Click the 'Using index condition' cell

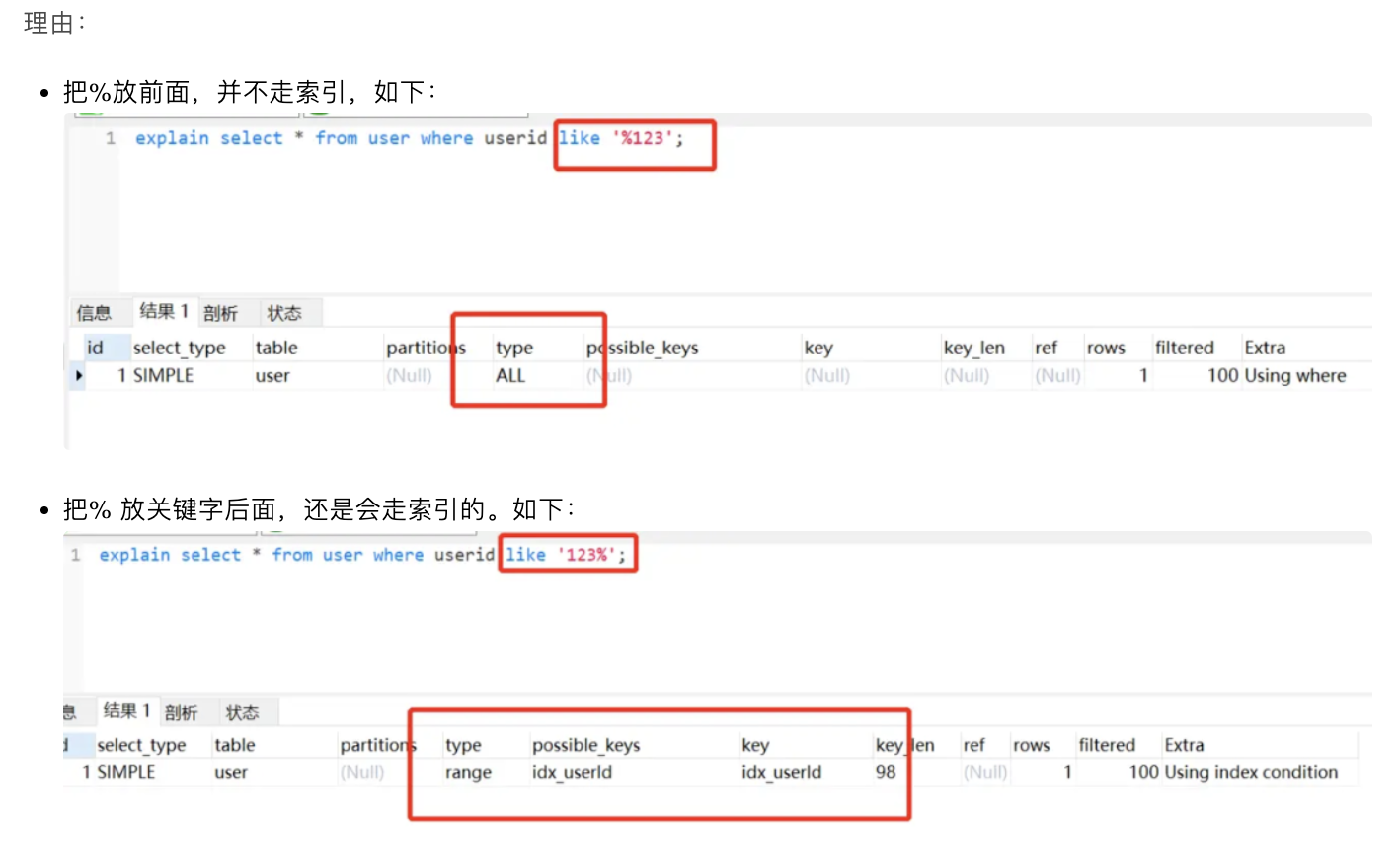(x=1251, y=773)
